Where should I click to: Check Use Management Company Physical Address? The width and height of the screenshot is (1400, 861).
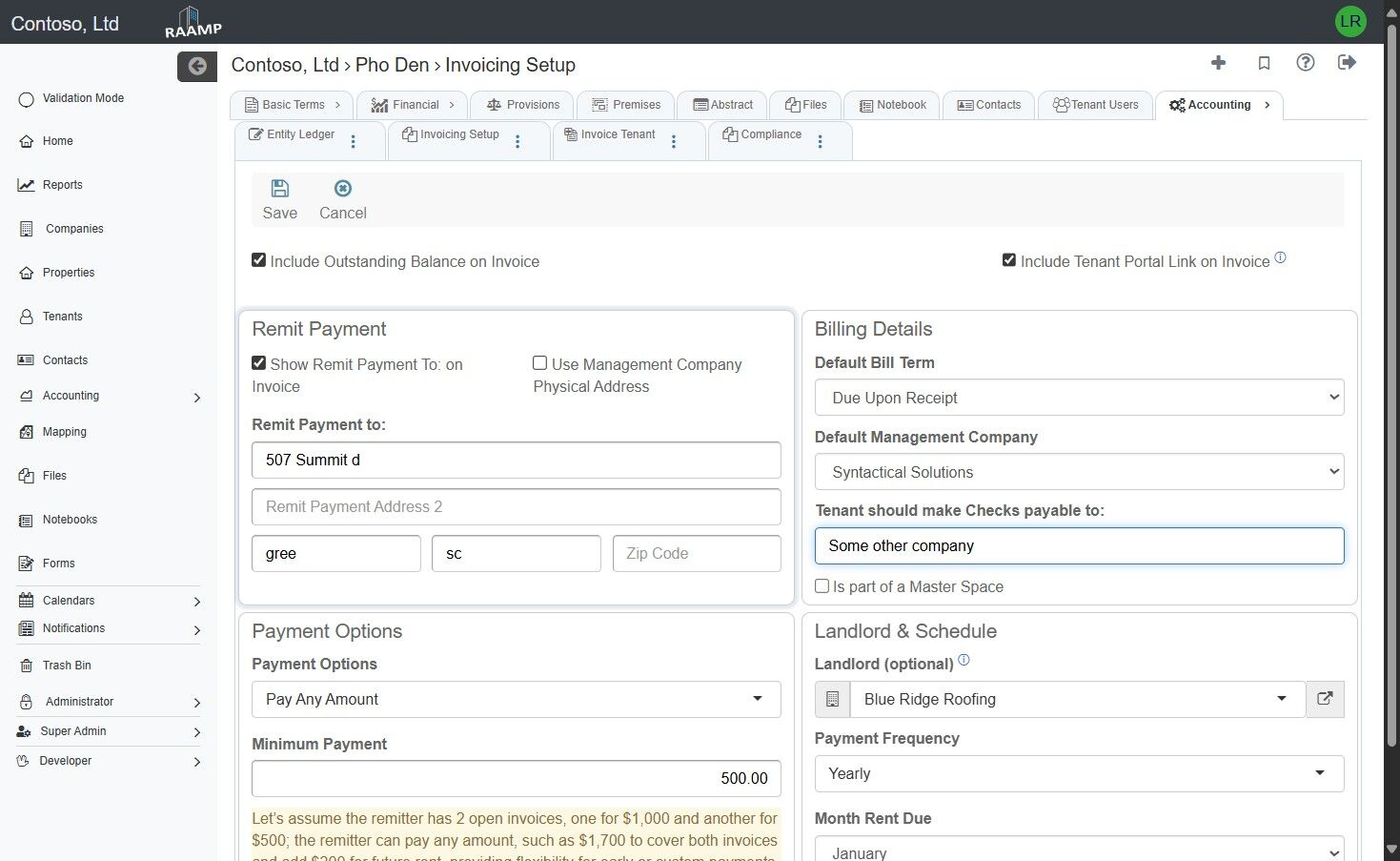click(540, 363)
